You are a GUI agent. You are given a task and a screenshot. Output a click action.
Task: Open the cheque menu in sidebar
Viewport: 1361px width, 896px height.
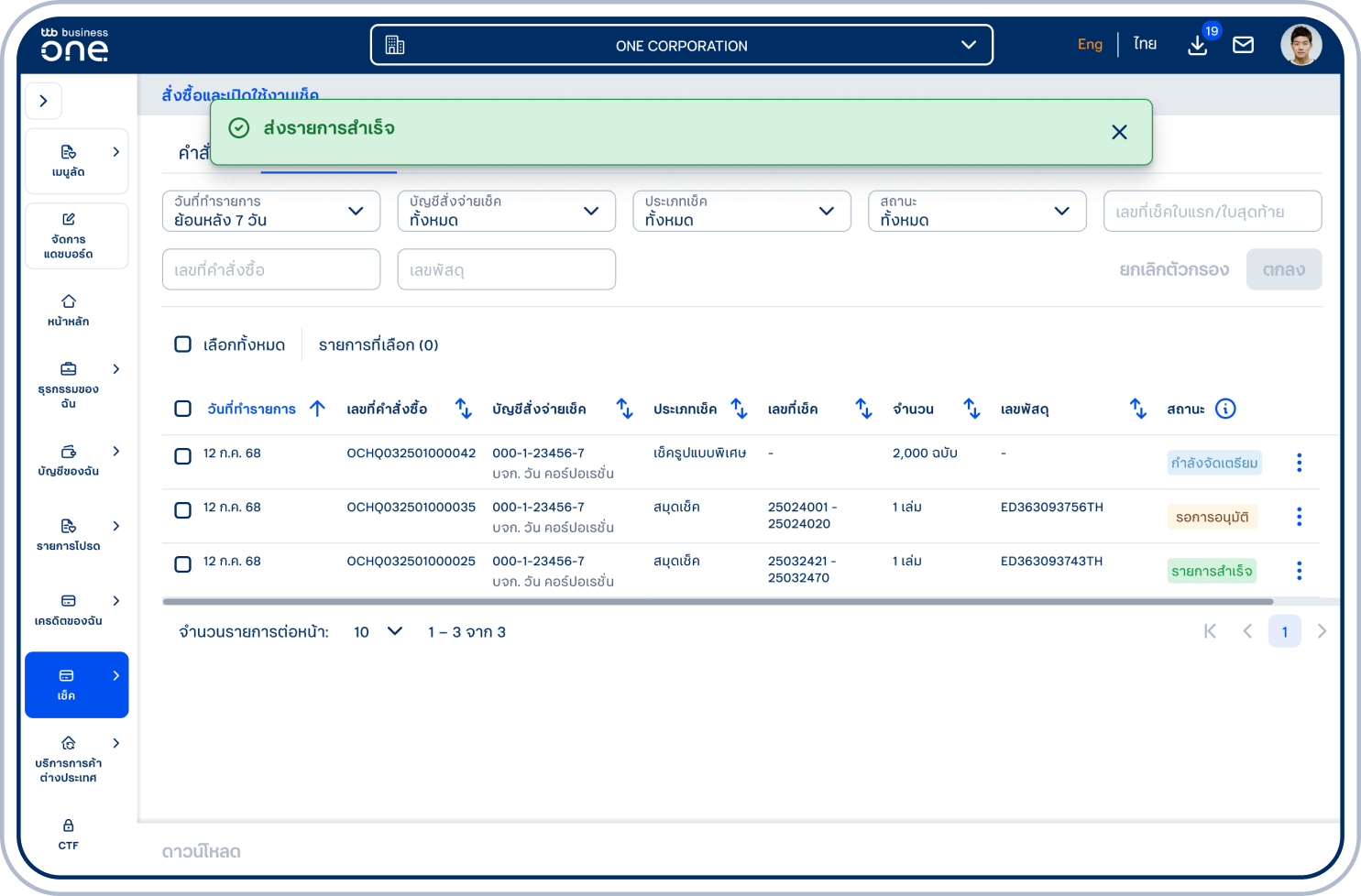point(76,684)
